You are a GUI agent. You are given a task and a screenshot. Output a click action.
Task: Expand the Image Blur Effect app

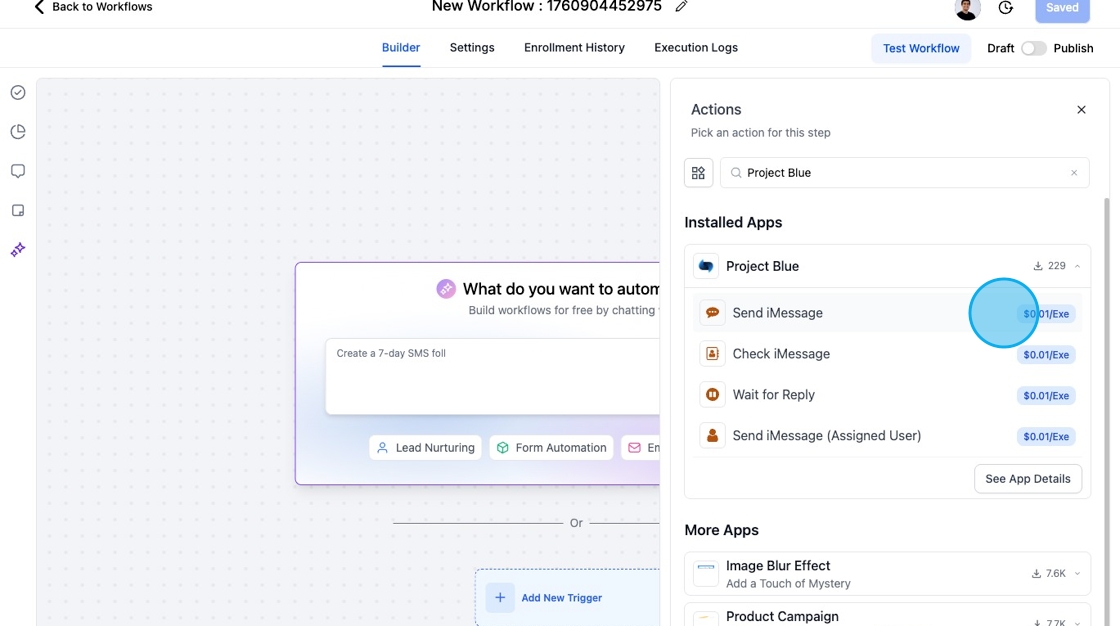[1075, 573]
